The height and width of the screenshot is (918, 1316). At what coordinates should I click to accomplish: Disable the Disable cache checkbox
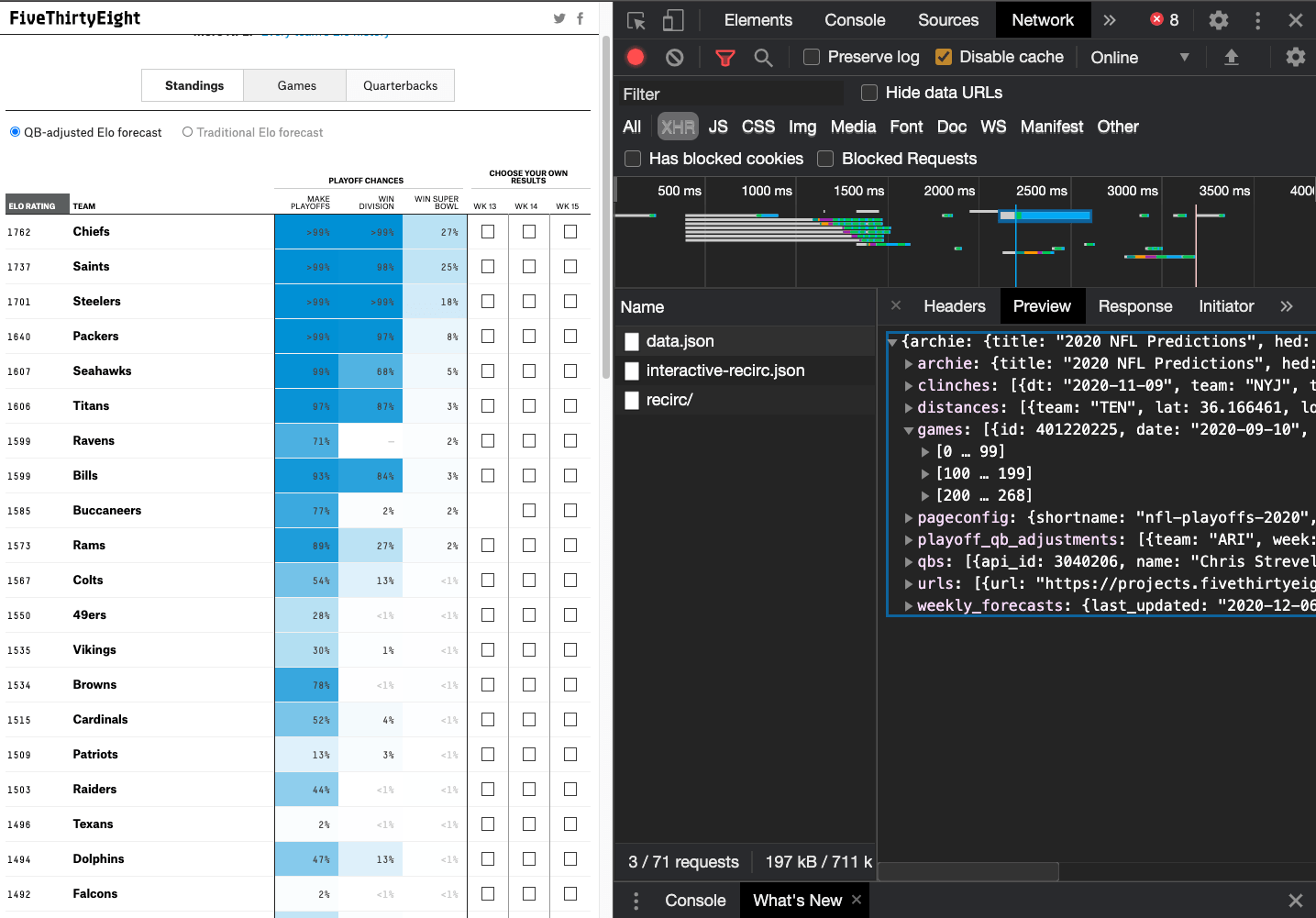(x=944, y=56)
